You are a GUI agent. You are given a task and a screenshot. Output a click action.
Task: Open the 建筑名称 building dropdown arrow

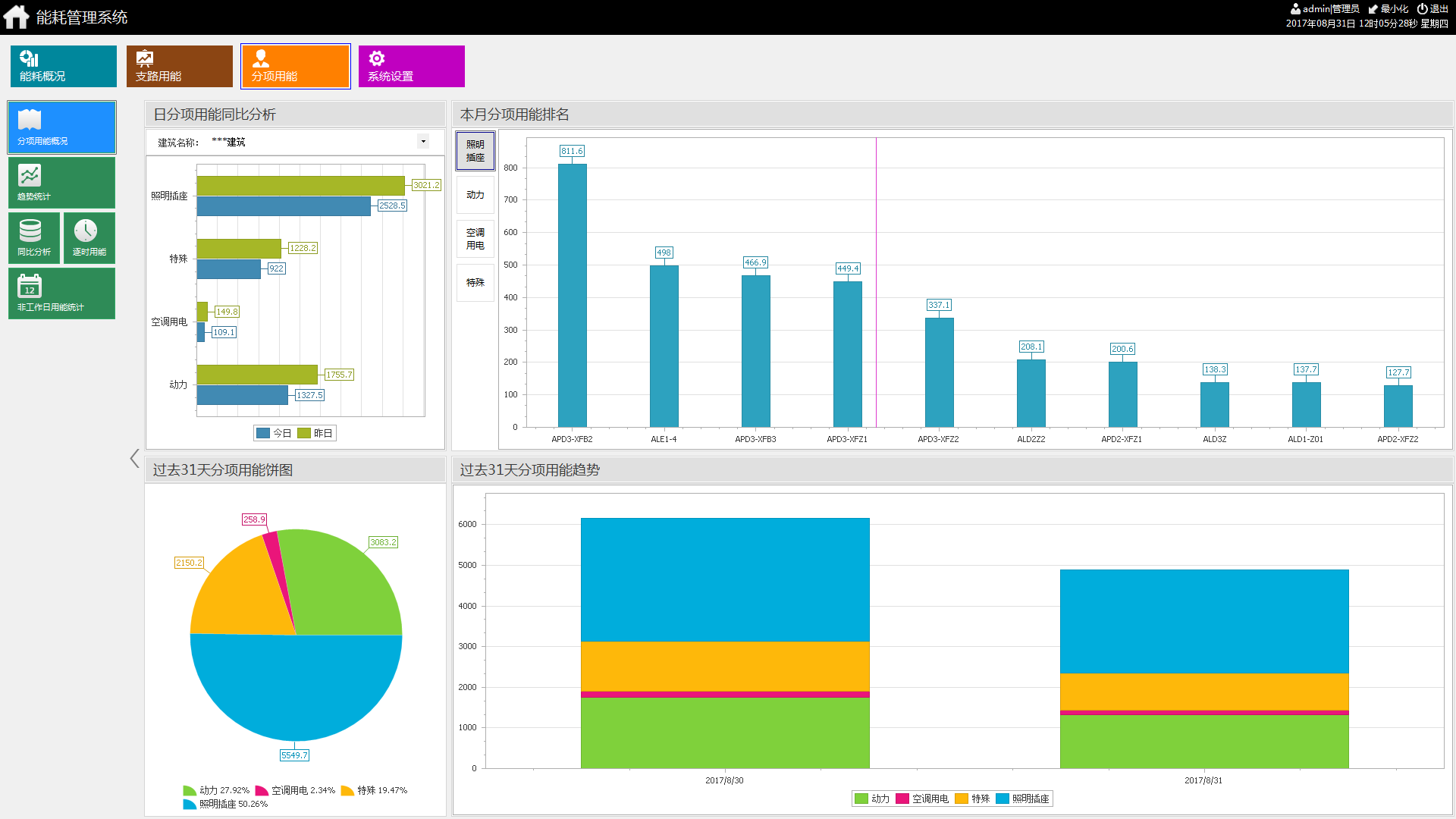pyautogui.click(x=423, y=141)
